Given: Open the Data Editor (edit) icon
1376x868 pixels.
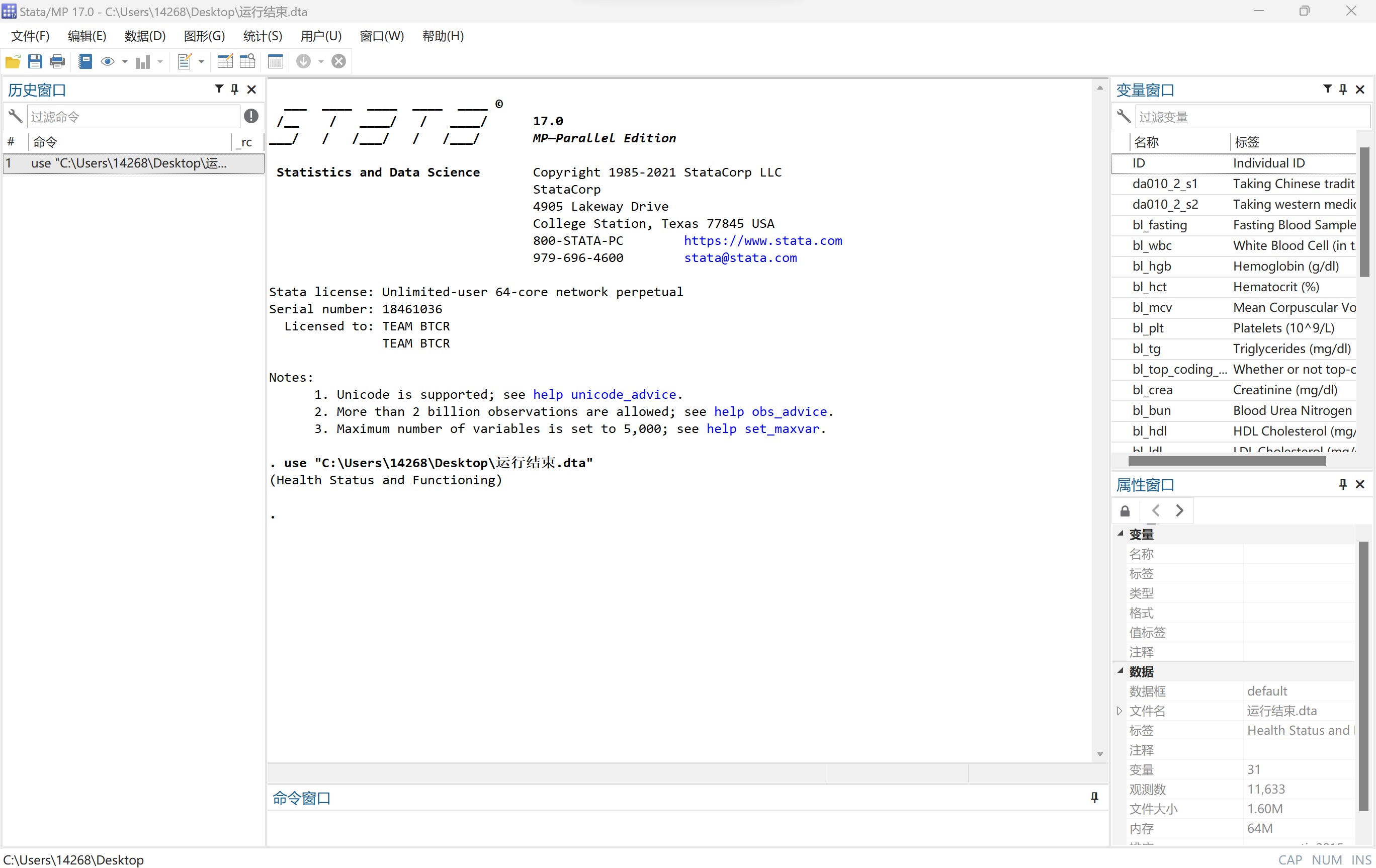Looking at the screenshot, I should point(225,61).
